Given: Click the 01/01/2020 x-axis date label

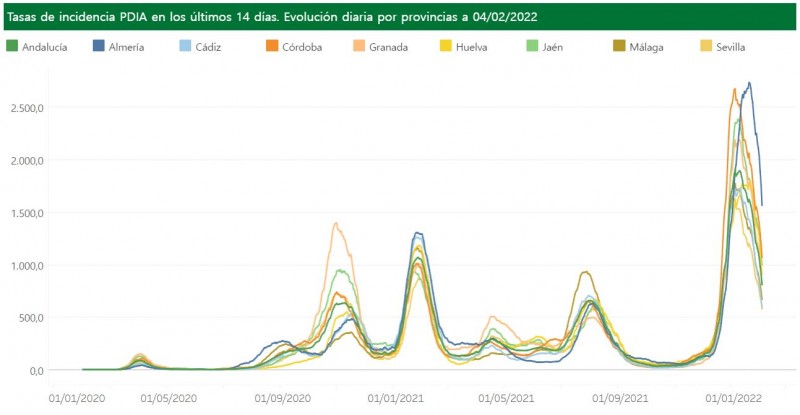Looking at the screenshot, I should (77, 397).
